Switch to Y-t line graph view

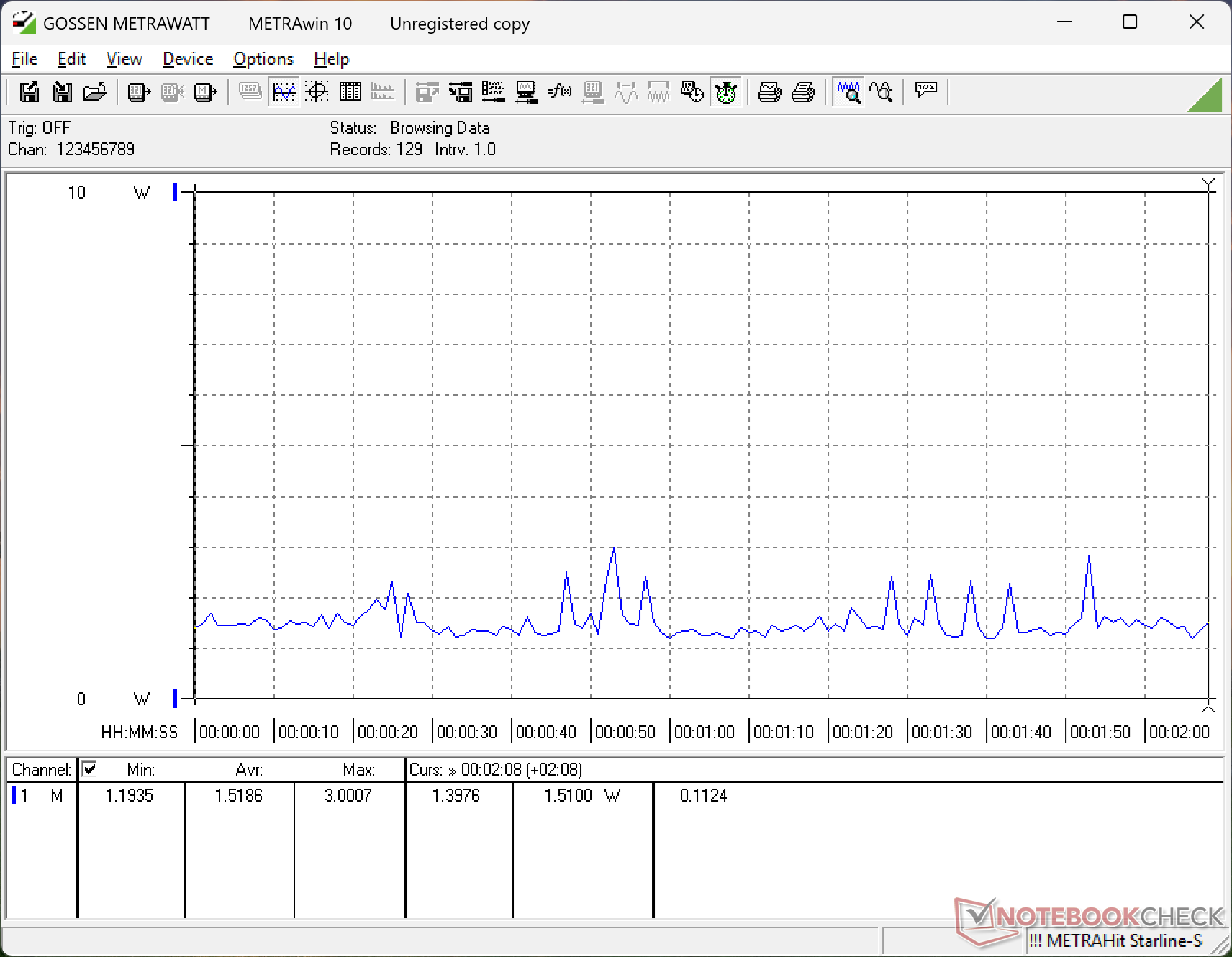point(284,92)
